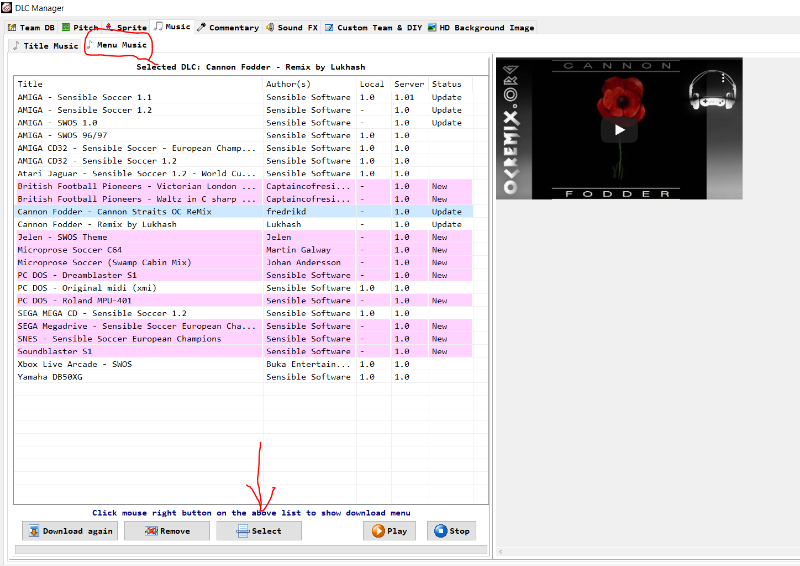Select Cannon Fodder - Cannon Straits OC ReMix row
This screenshot has width=800, height=566.
pos(136,212)
